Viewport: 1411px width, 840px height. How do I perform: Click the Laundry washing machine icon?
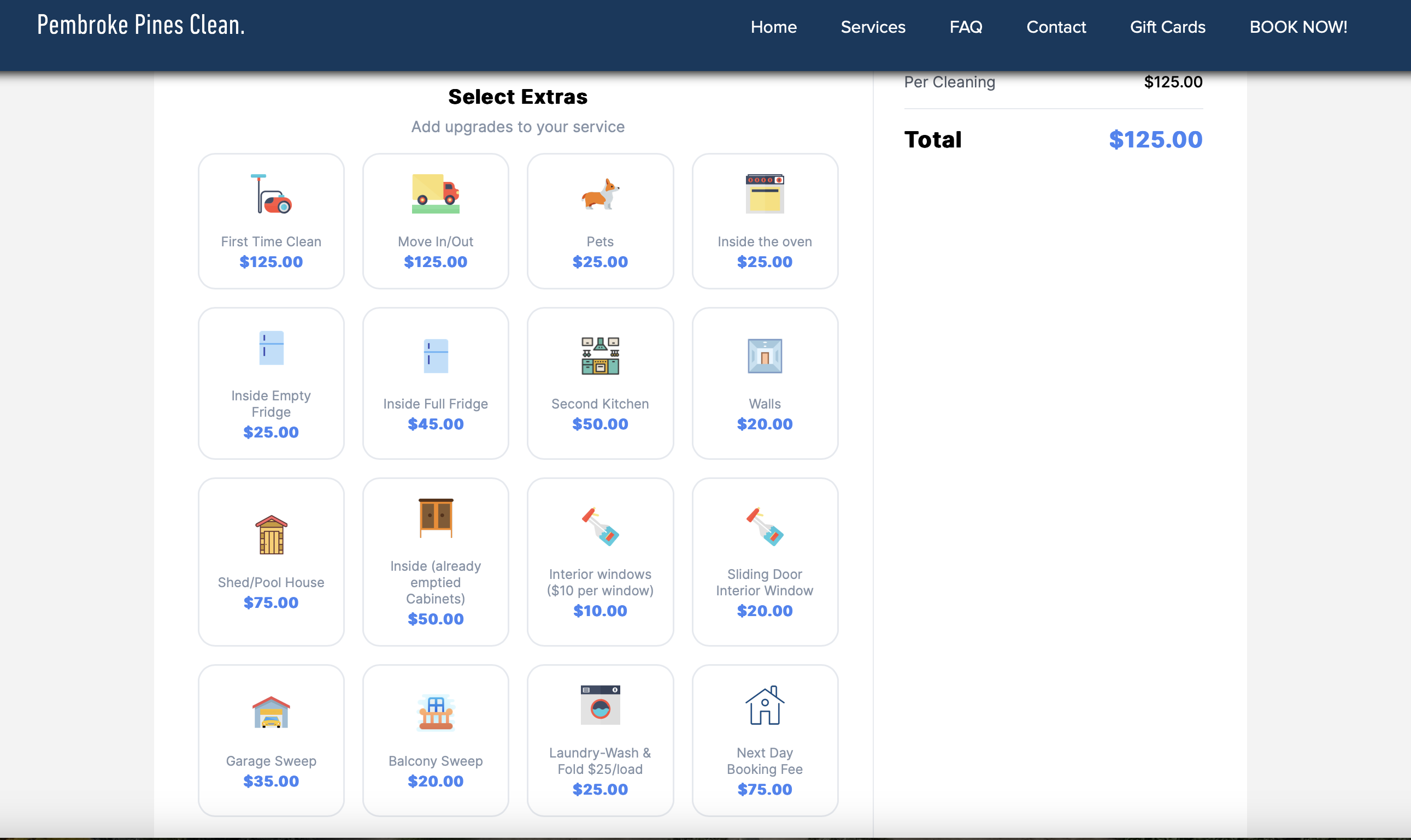point(599,705)
